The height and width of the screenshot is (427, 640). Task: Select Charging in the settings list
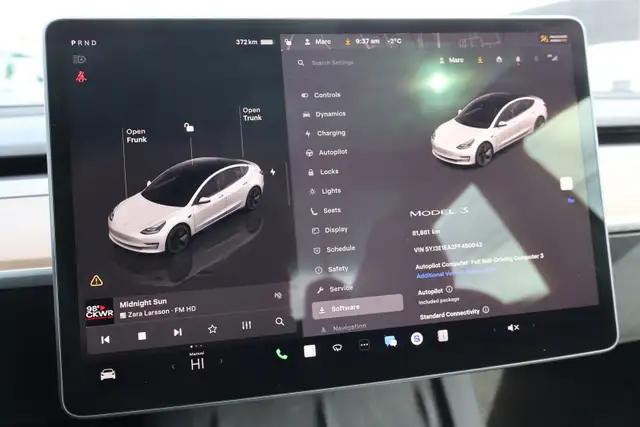pos(325,133)
